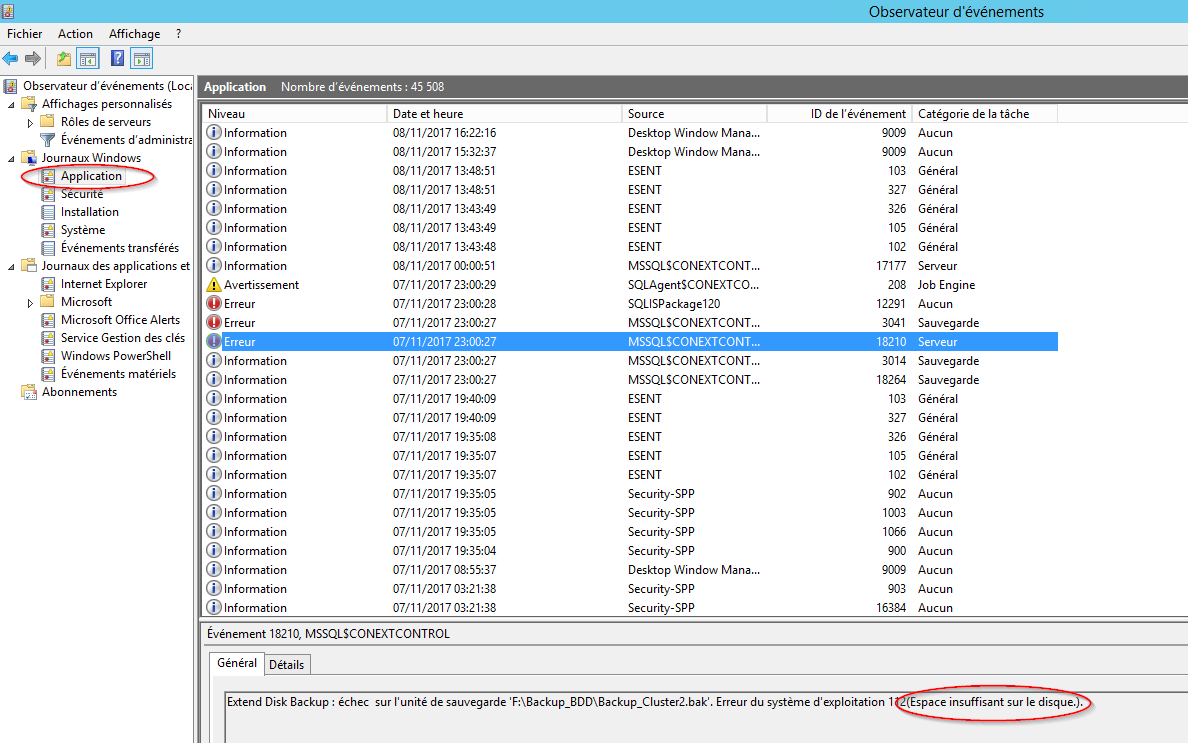
Task: Click the warning icon of SQLAgent Avertissement row
Action: click(x=213, y=285)
